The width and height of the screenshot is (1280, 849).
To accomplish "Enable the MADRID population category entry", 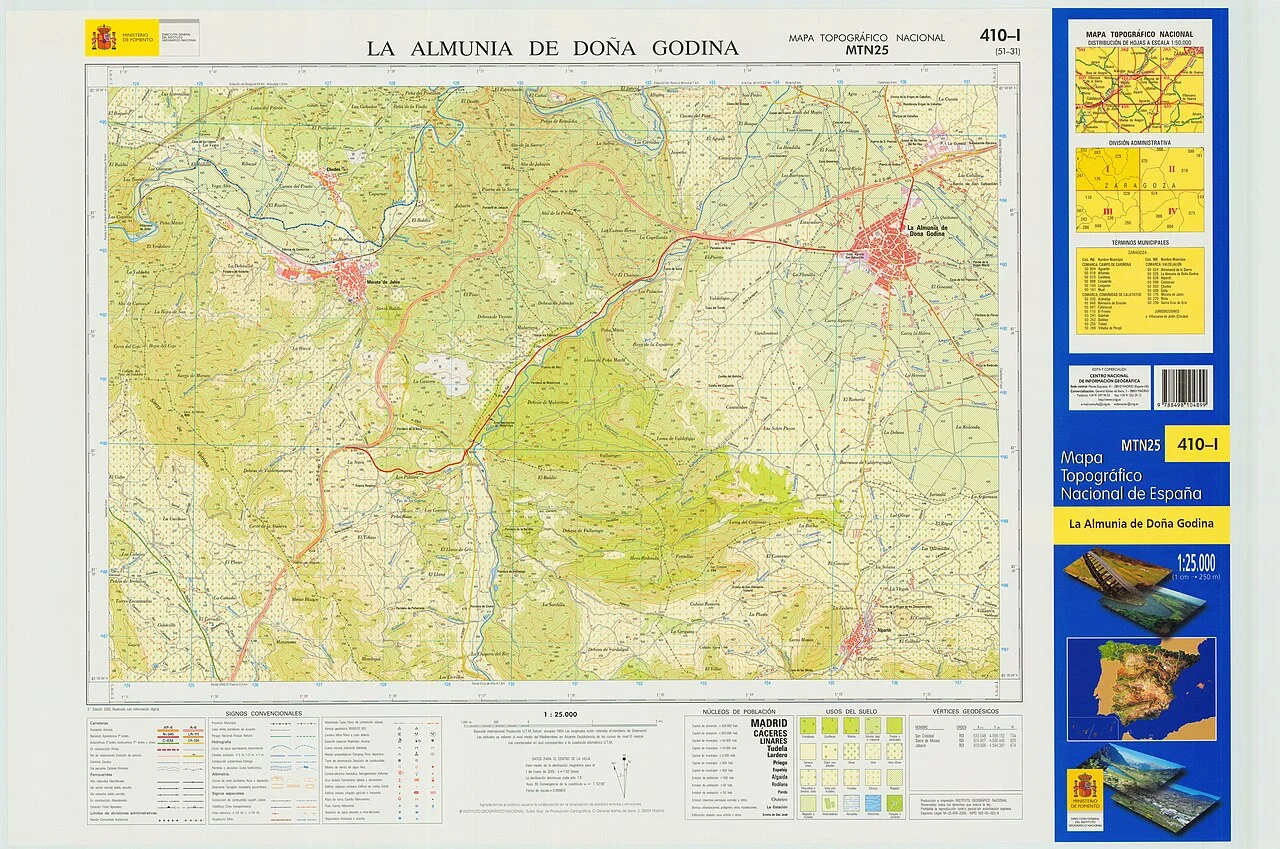I will [769, 723].
